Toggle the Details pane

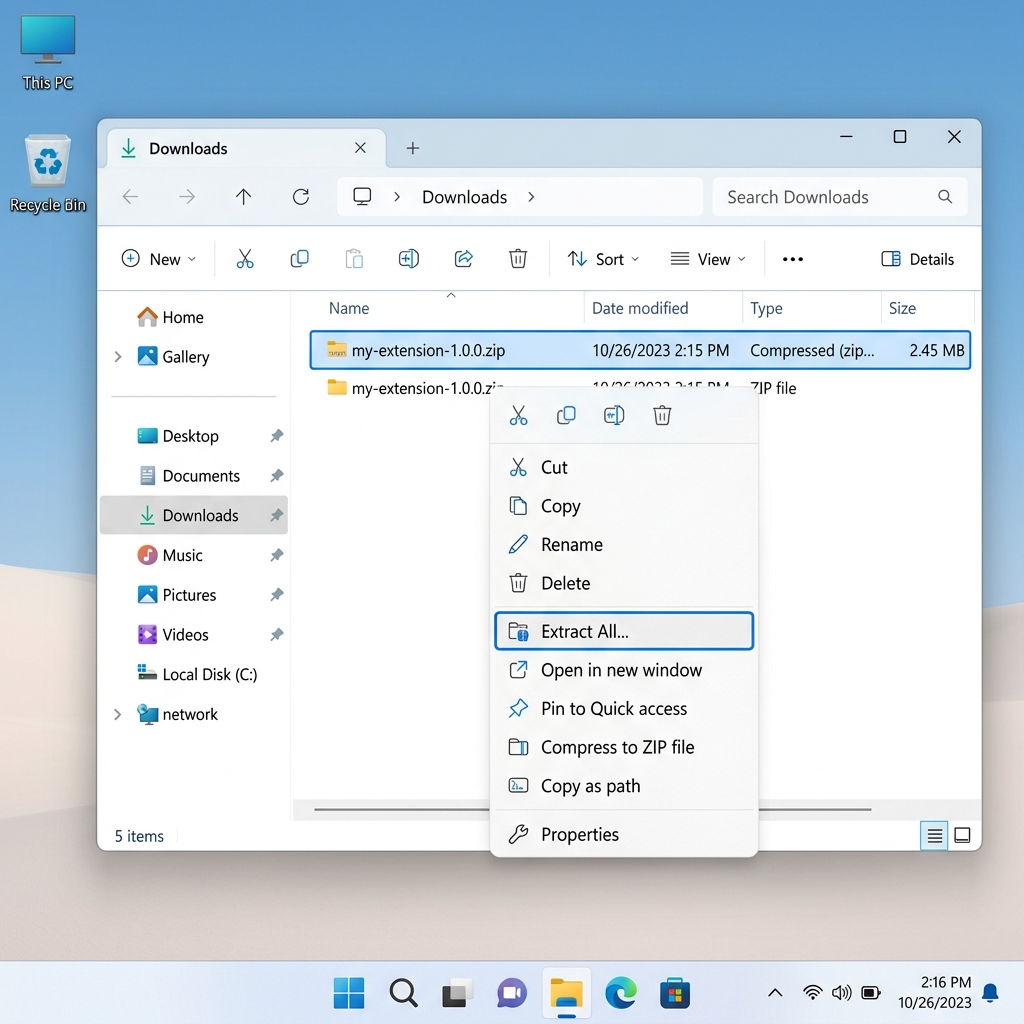[917, 259]
